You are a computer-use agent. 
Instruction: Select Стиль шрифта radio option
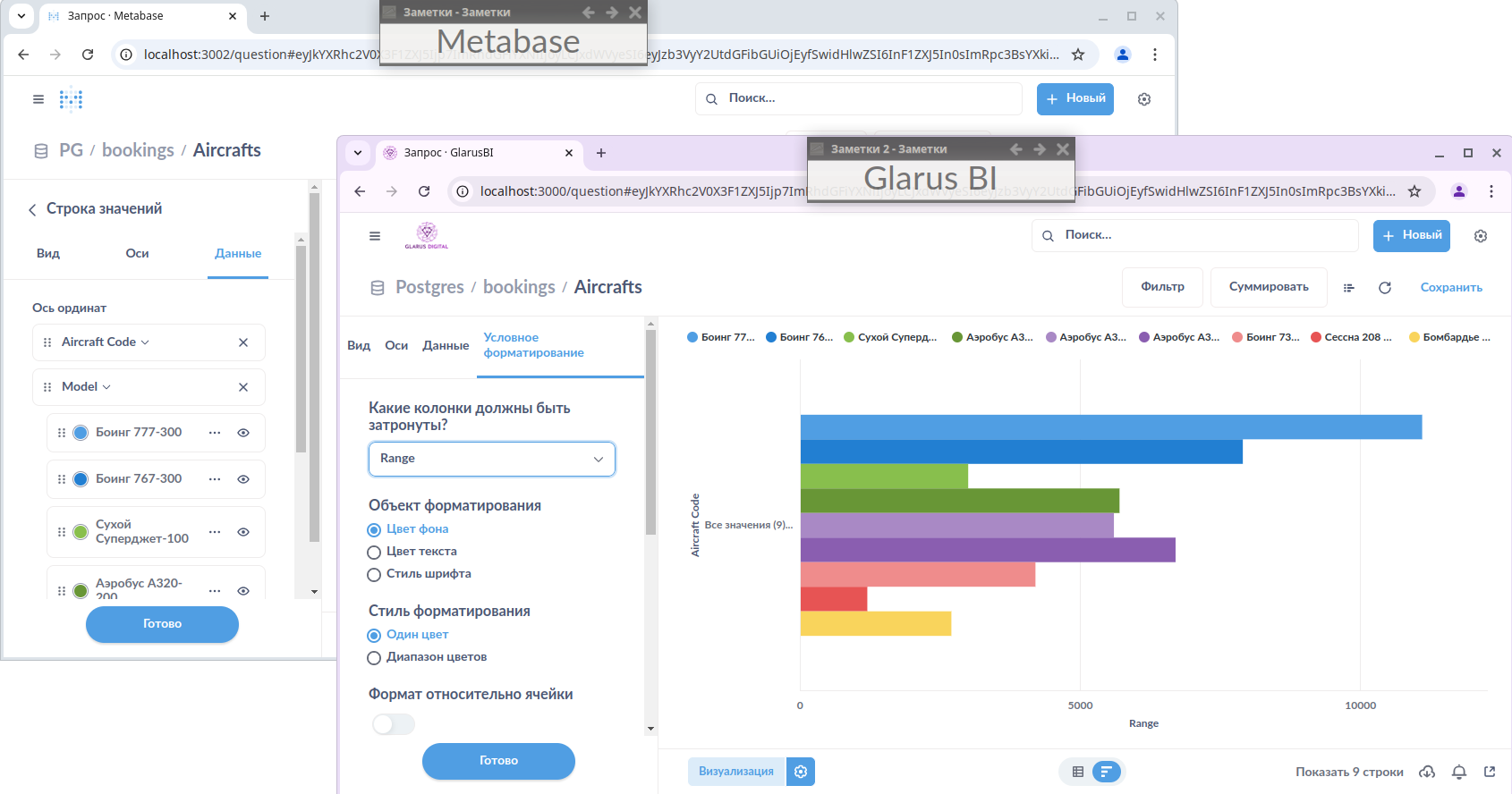(374, 575)
